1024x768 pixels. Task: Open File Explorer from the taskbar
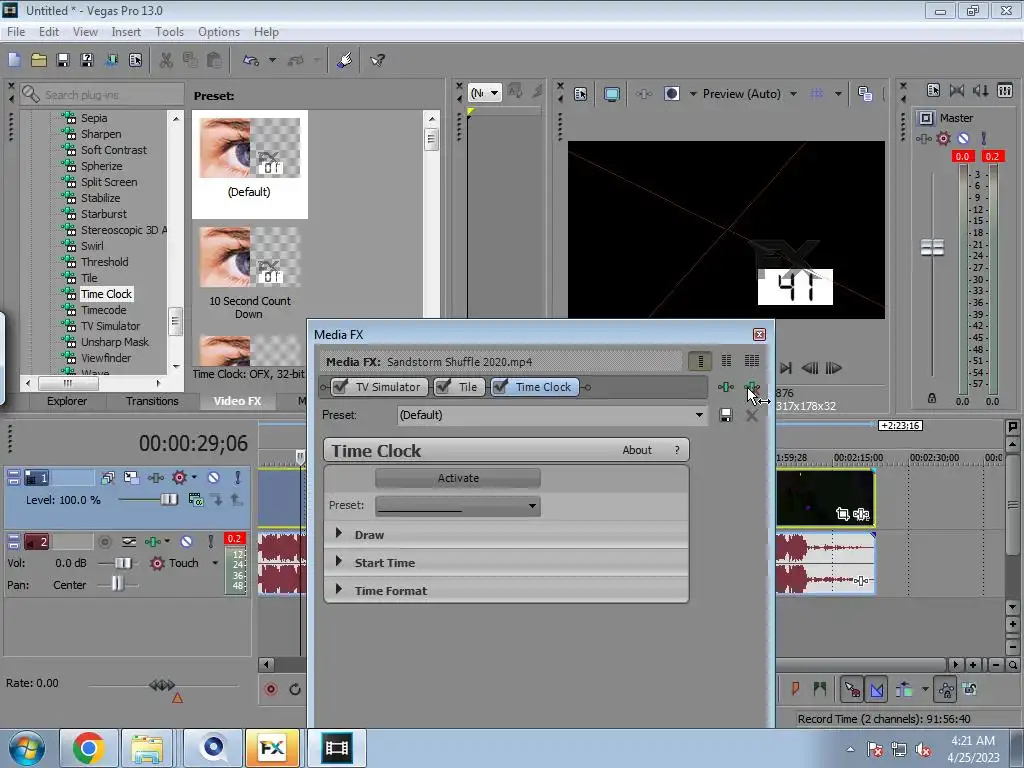147,748
